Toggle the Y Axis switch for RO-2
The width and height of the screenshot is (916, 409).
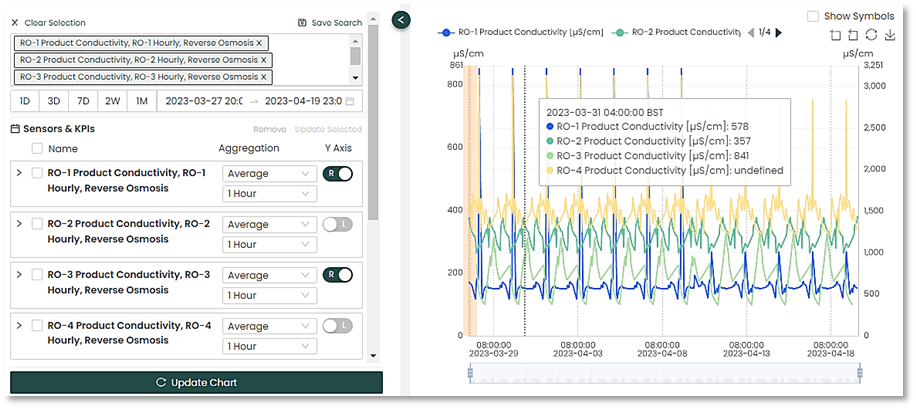point(337,225)
